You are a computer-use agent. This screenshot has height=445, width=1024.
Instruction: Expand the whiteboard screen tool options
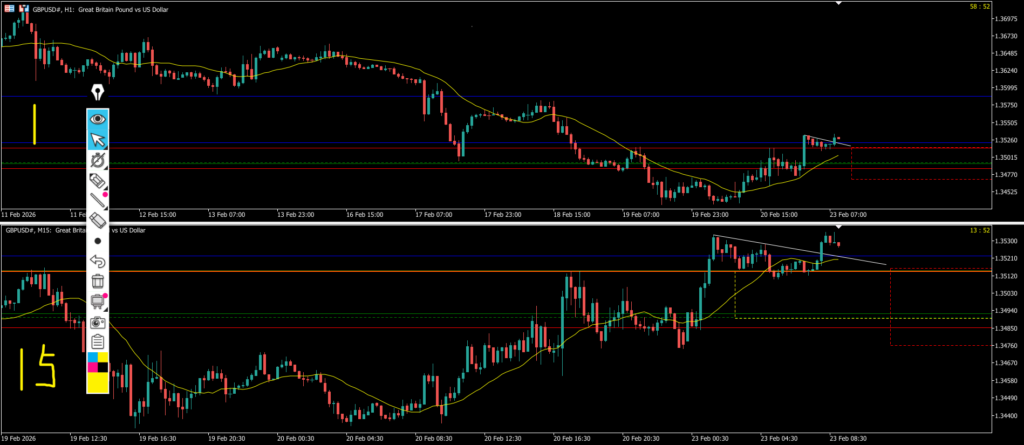[98, 302]
